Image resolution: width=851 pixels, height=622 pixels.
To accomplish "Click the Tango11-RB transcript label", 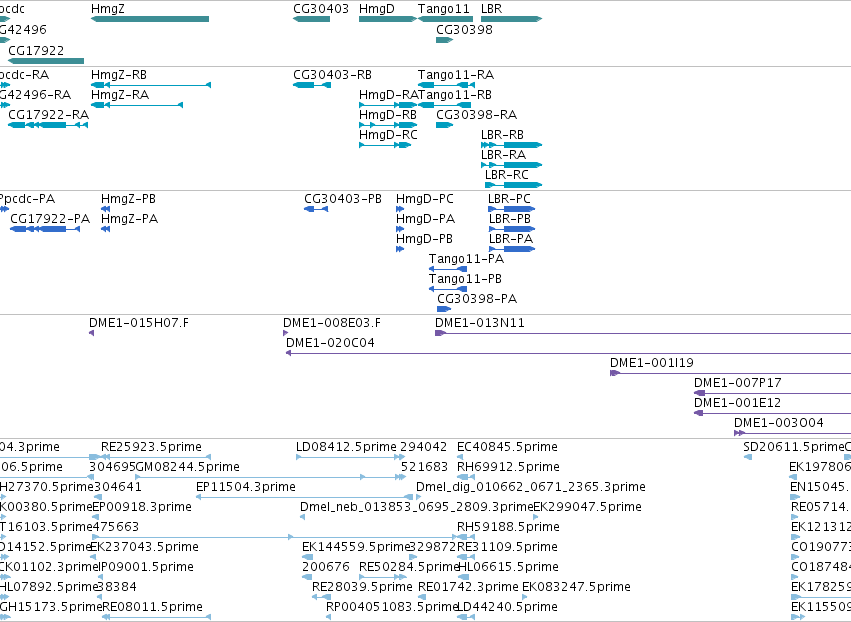I will pyautogui.click(x=455, y=95).
